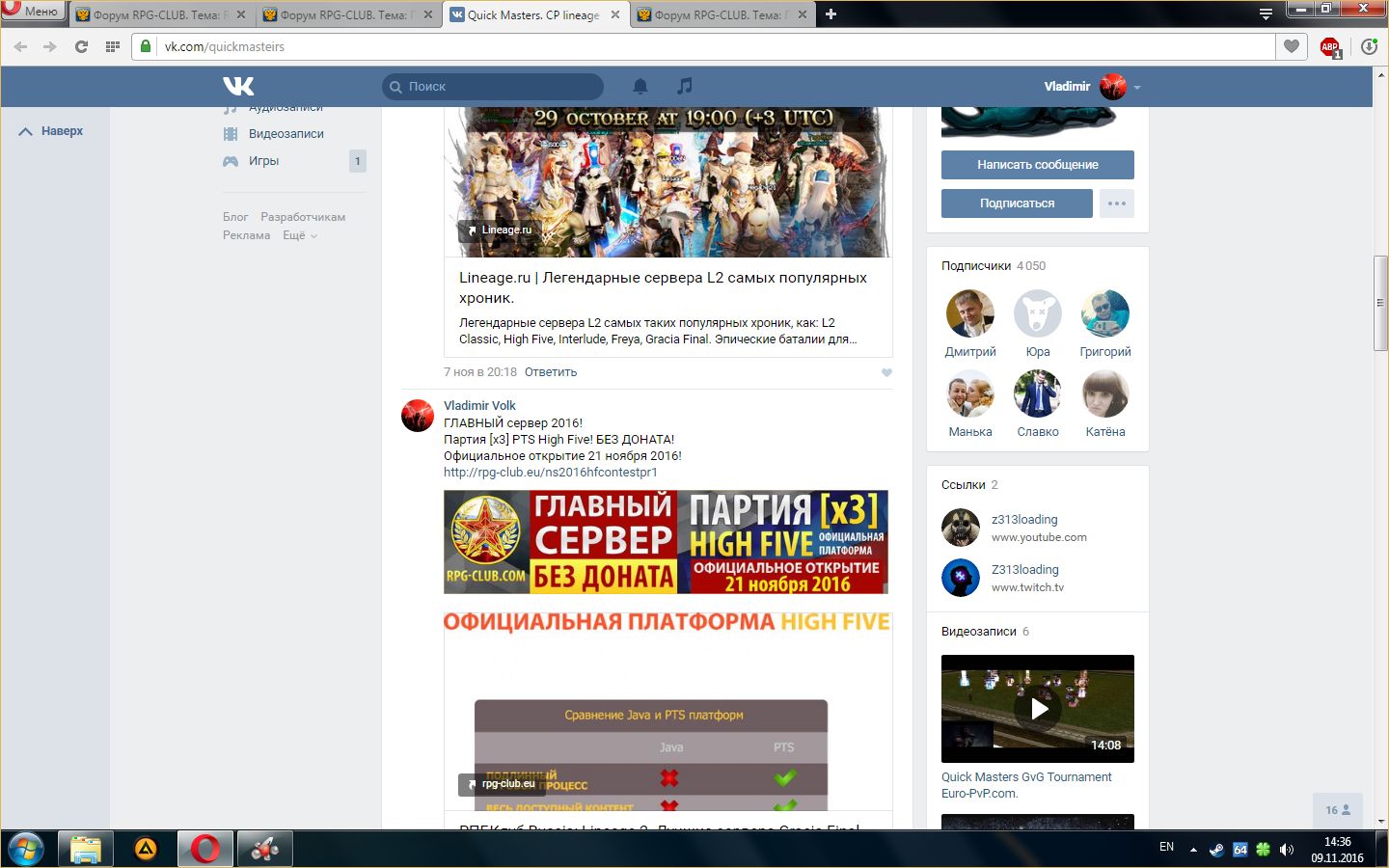
Task: Click the Подписаться button
Action: click(x=1017, y=203)
